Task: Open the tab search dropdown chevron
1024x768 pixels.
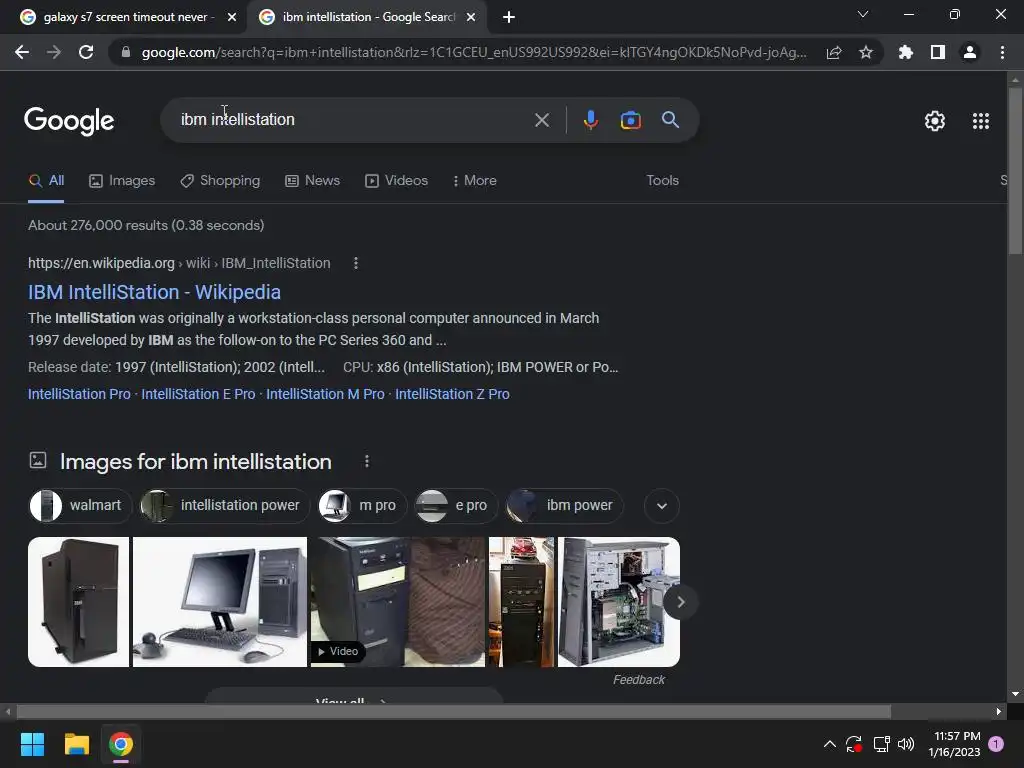Action: click(x=863, y=14)
